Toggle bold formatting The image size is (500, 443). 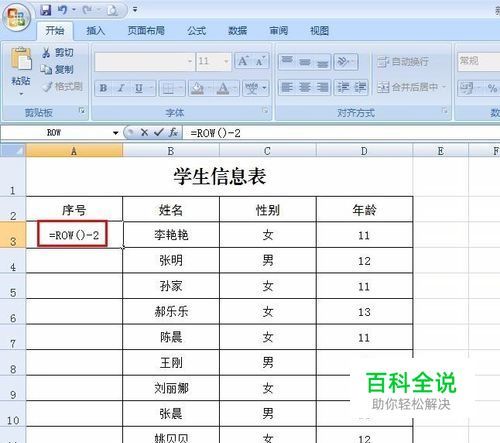coord(103,88)
